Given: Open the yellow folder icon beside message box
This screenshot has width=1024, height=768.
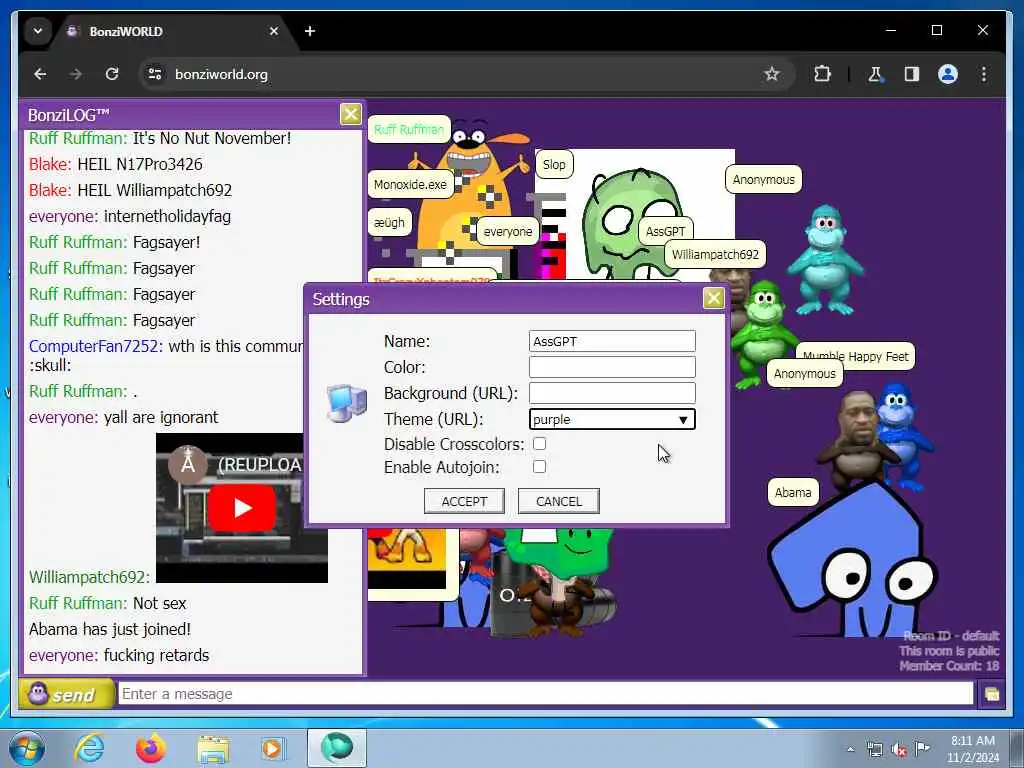Looking at the screenshot, I should (x=991, y=694).
